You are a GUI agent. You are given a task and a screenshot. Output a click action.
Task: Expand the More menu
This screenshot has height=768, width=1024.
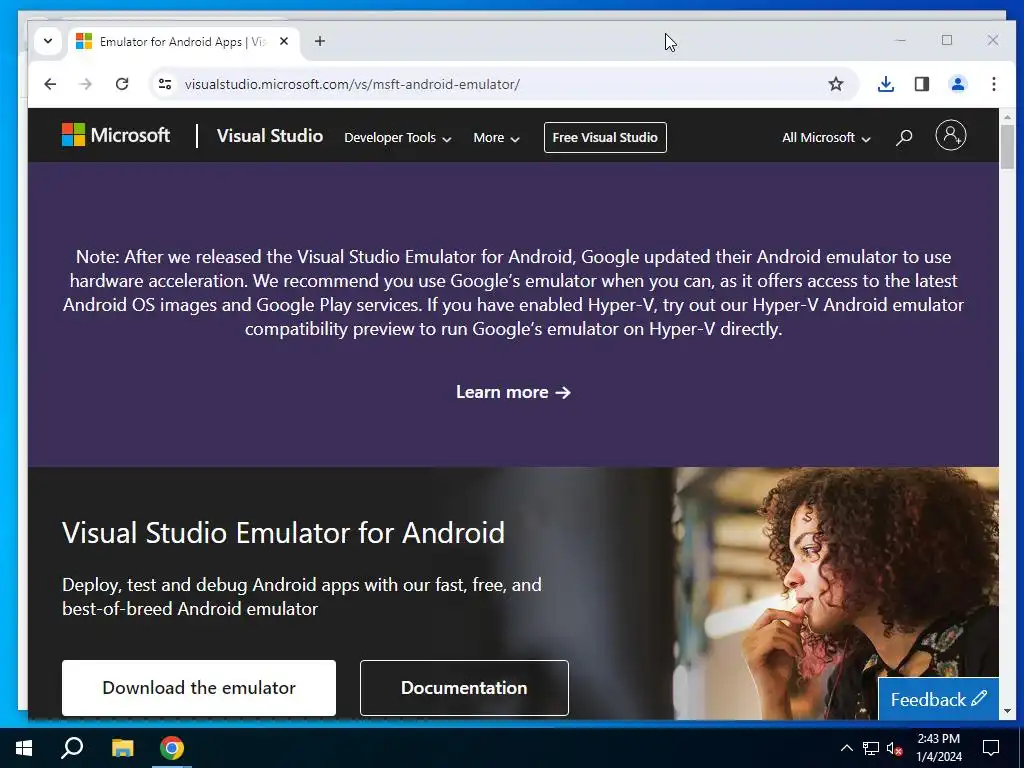[x=496, y=138]
